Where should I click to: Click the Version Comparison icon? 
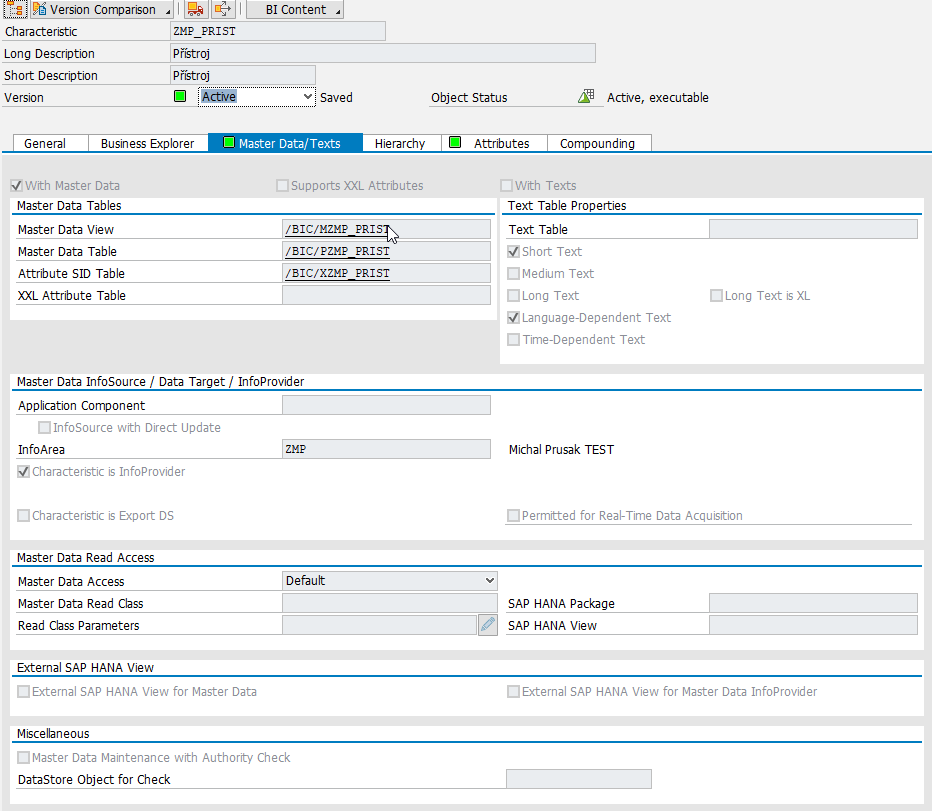tap(40, 10)
